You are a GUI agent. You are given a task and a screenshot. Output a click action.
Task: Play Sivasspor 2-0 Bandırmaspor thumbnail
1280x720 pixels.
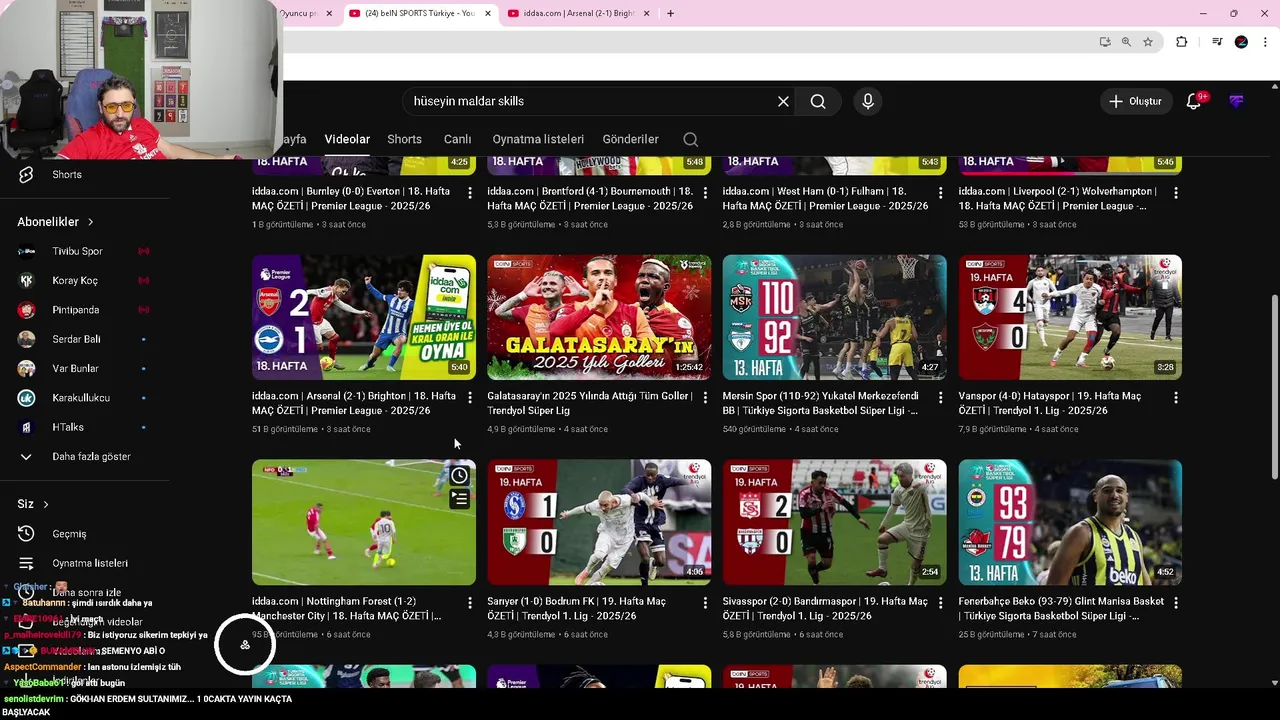[x=834, y=522]
